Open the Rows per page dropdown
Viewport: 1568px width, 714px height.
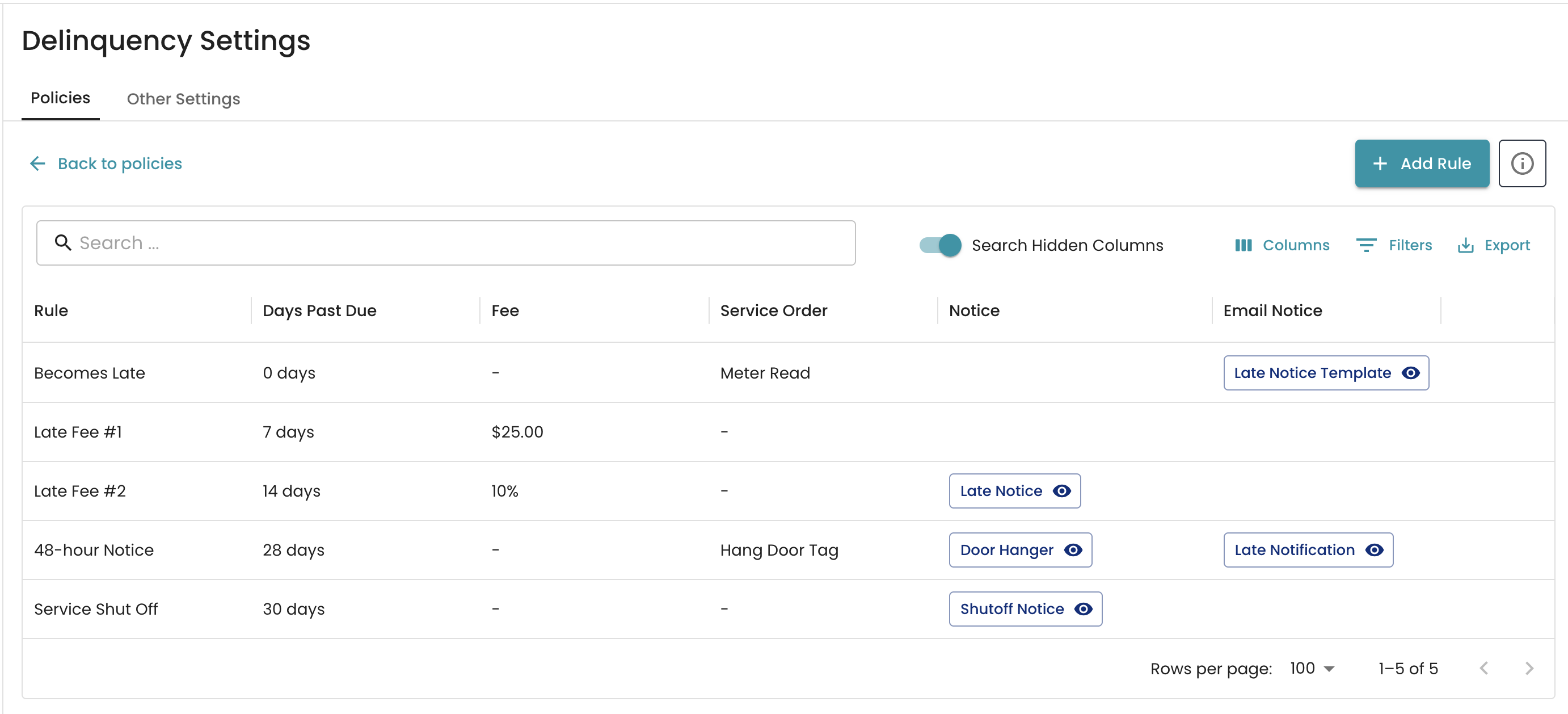pyautogui.click(x=1312, y=668)
